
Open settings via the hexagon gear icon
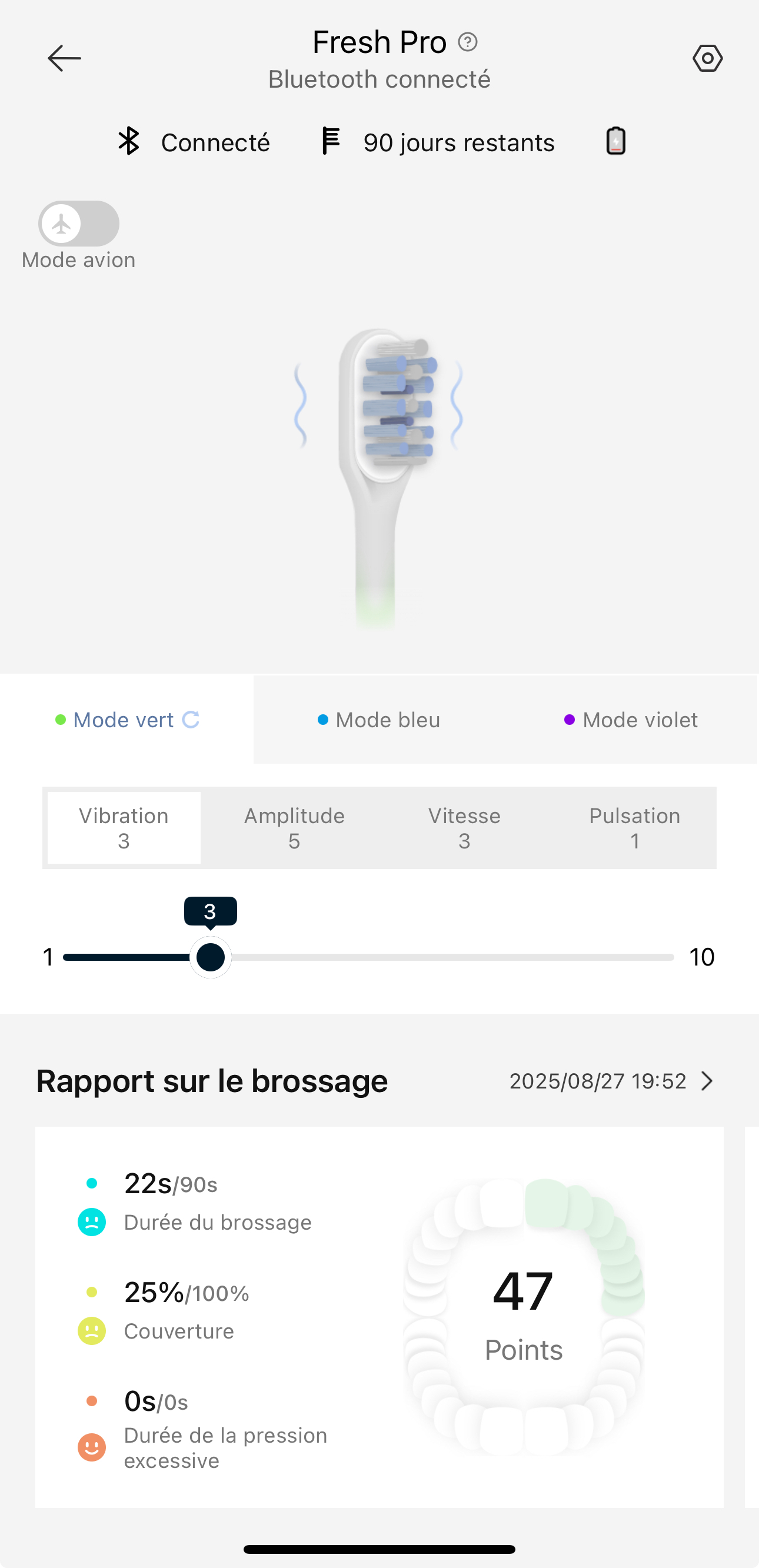[707, 58]
